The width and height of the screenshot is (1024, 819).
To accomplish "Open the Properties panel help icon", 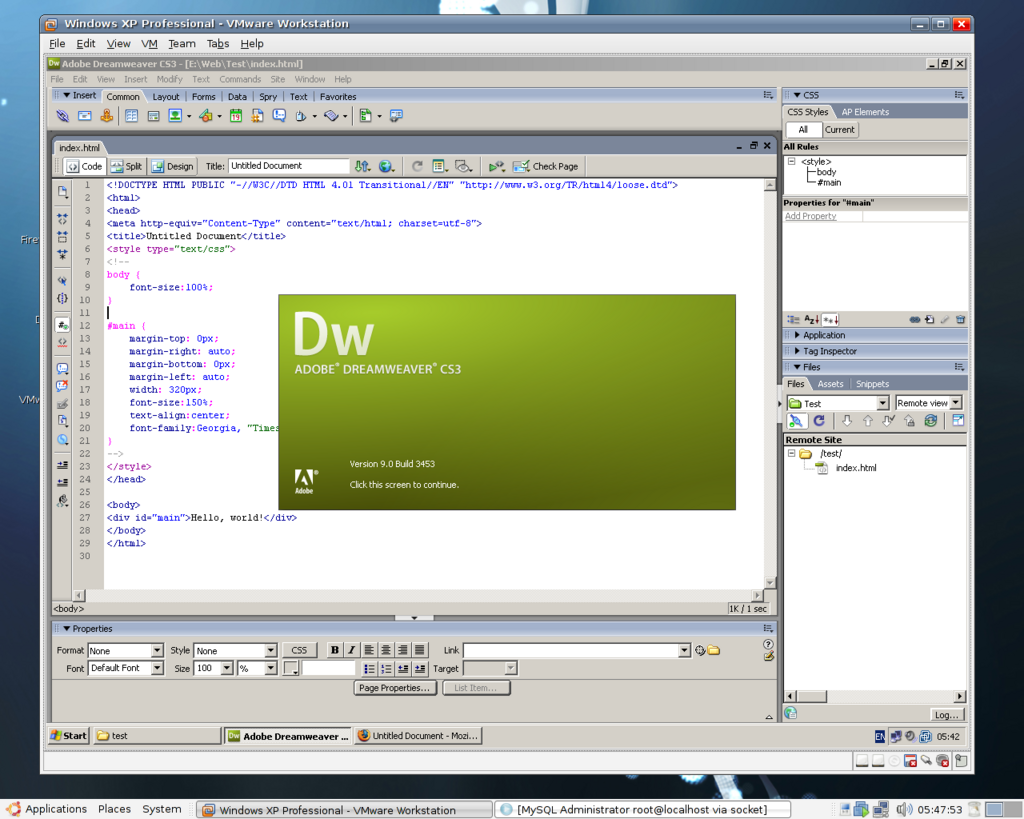I will tap(769, 644).
